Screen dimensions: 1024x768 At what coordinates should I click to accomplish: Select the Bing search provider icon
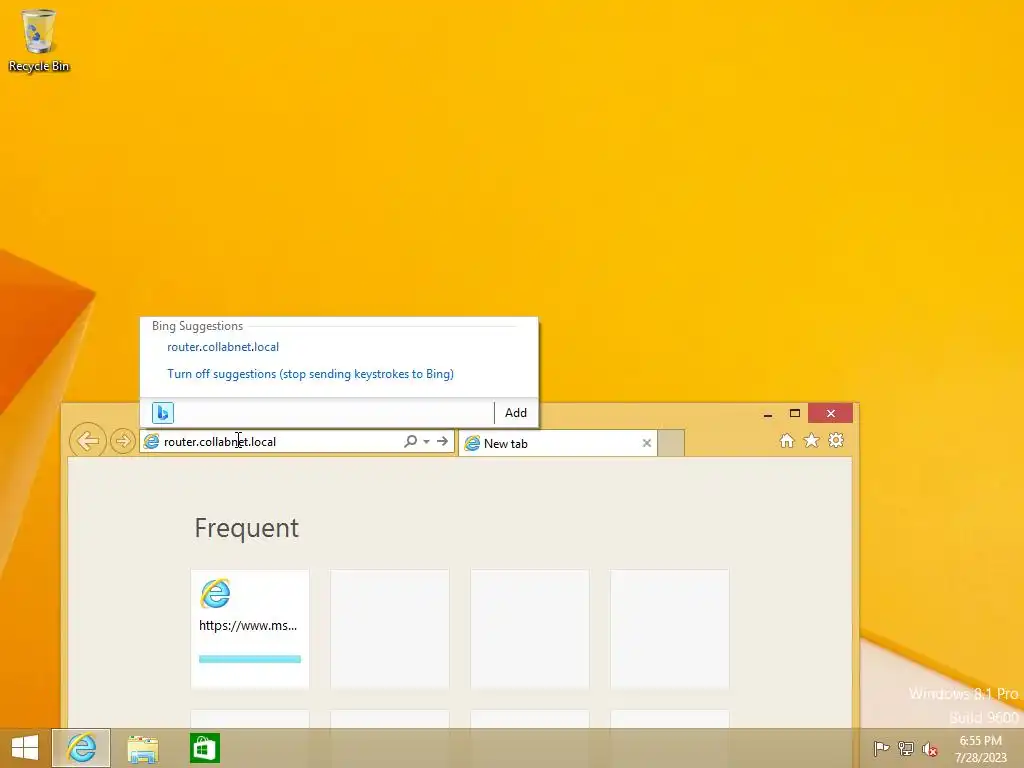coord(163,413)
